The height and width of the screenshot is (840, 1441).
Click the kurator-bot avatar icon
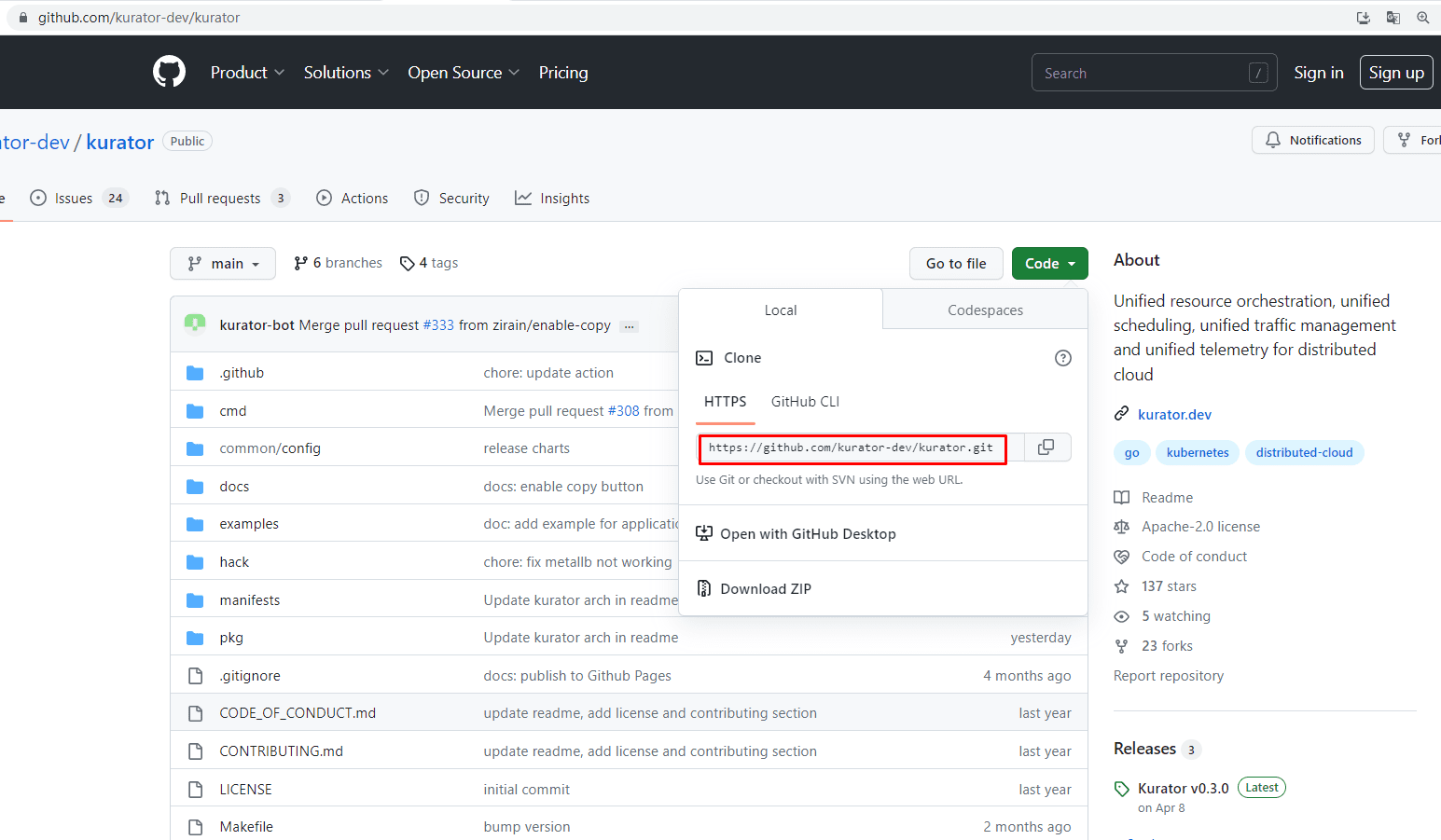[195, 324]
